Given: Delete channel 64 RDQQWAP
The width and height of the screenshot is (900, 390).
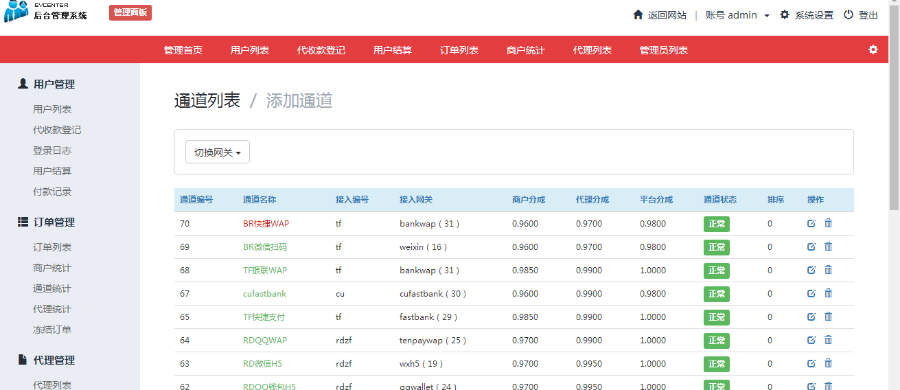Looking at the screenshot, I should click(828, 340).
